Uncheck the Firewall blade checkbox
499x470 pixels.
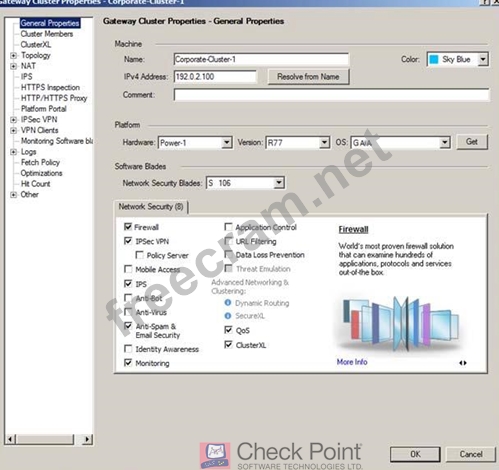point(128,227)
